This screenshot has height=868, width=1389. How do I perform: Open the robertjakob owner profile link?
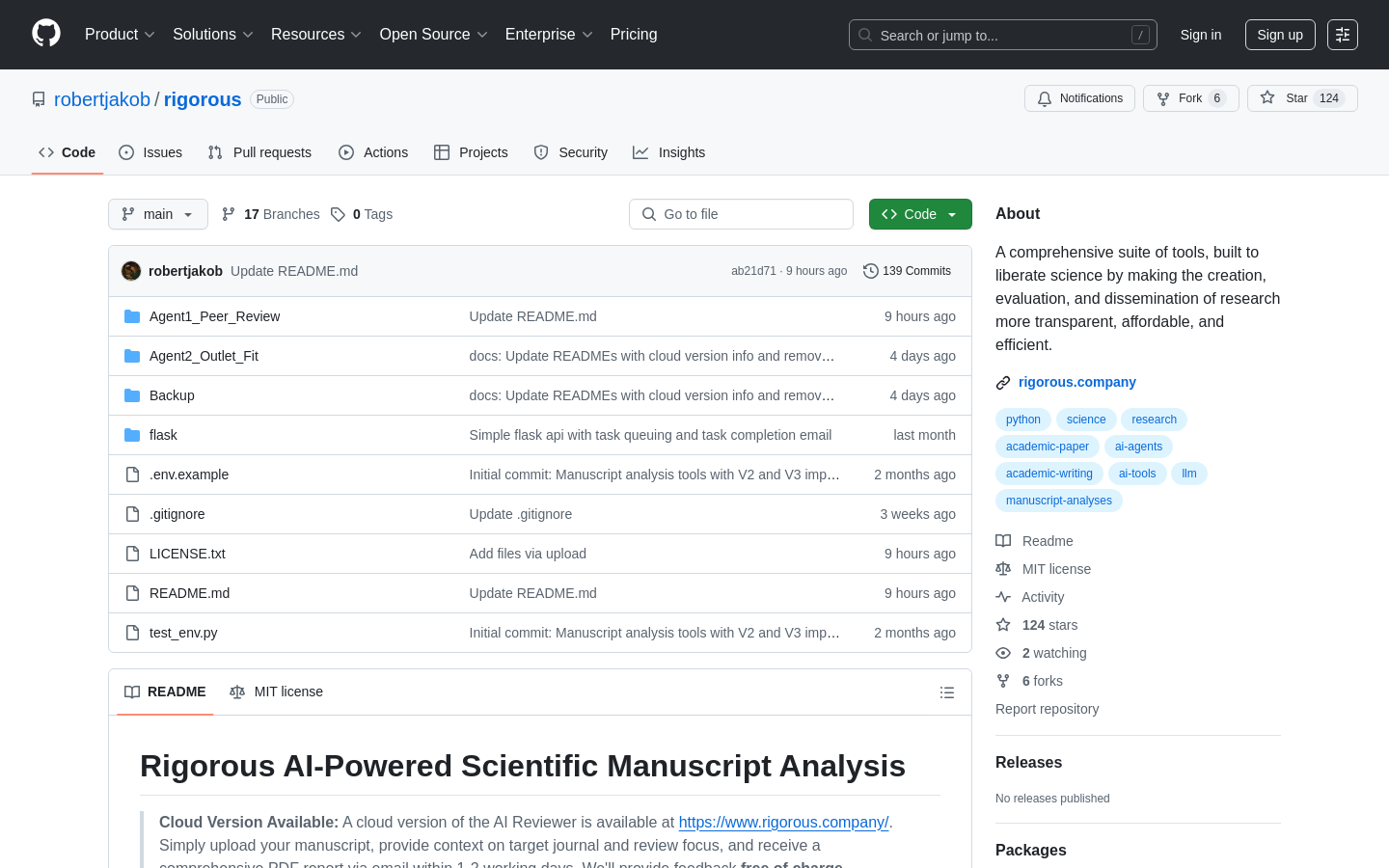click(x=102, y=99)
